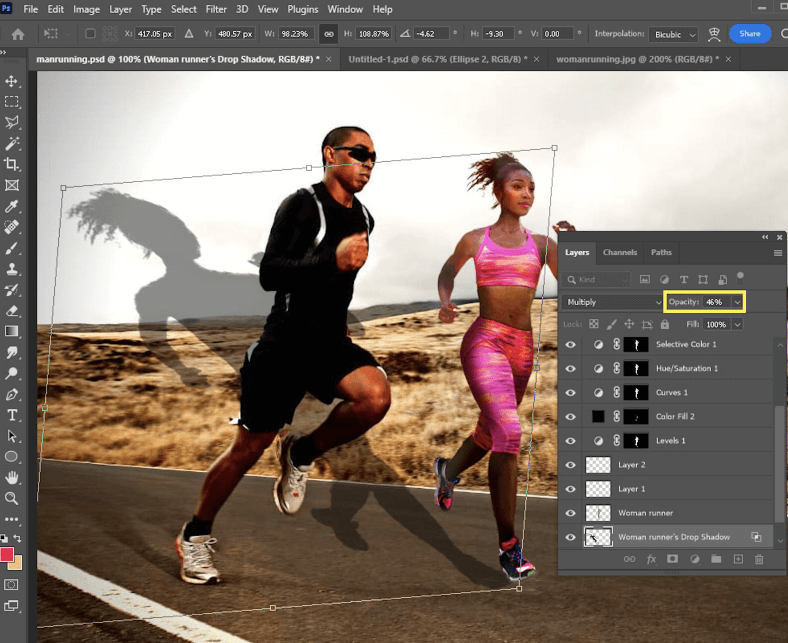Hide the Woman runner layer
This screenshot has width=788, height=643.
click(570, 513)
